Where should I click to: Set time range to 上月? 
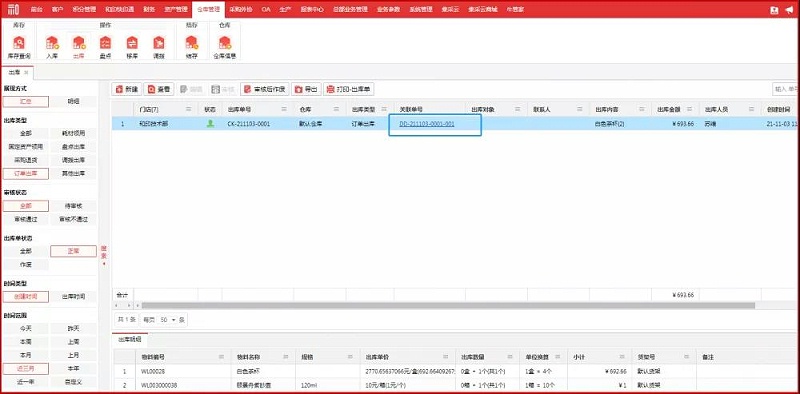coord(73,355)
